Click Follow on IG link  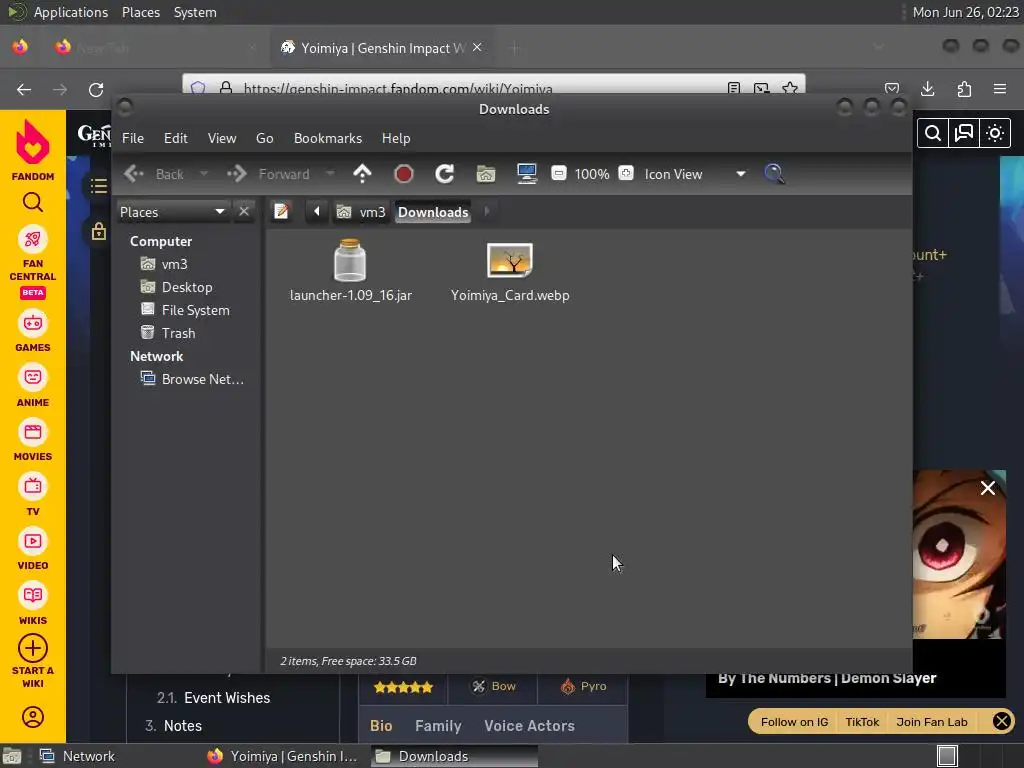point(794,722)
